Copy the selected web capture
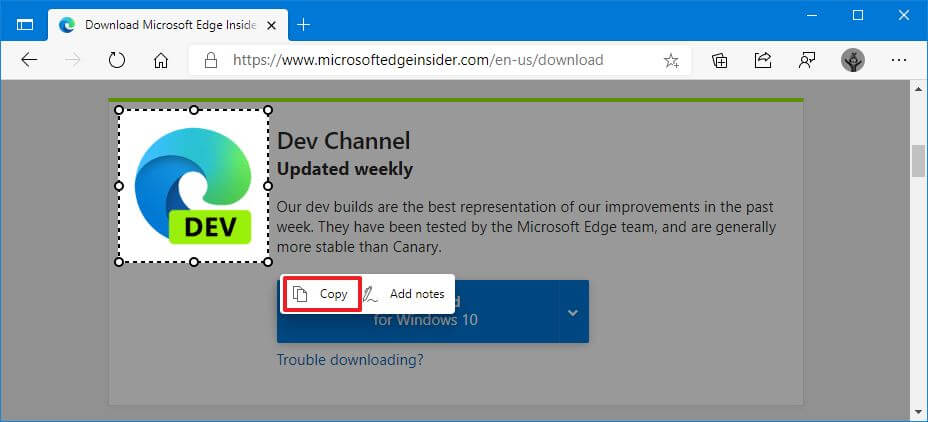Screen dimensions: 928x422 click(x=323, y=294)
